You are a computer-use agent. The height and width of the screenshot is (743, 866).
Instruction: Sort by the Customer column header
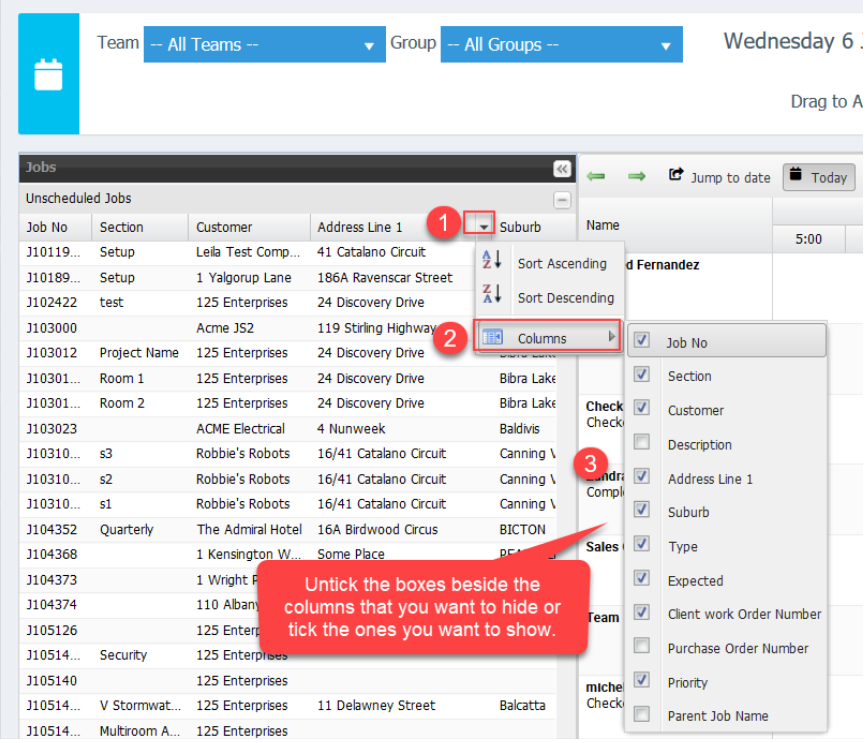[224, 227]
